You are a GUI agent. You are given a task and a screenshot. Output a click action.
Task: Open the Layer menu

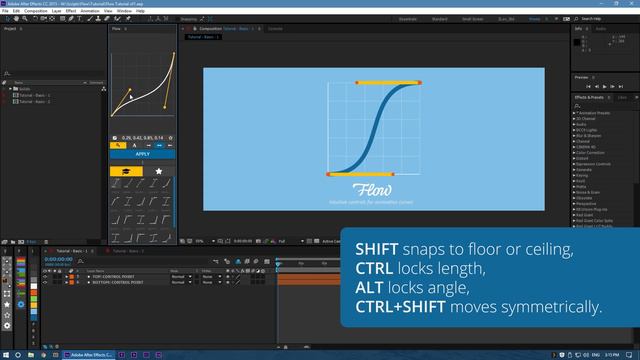[57, 11]
